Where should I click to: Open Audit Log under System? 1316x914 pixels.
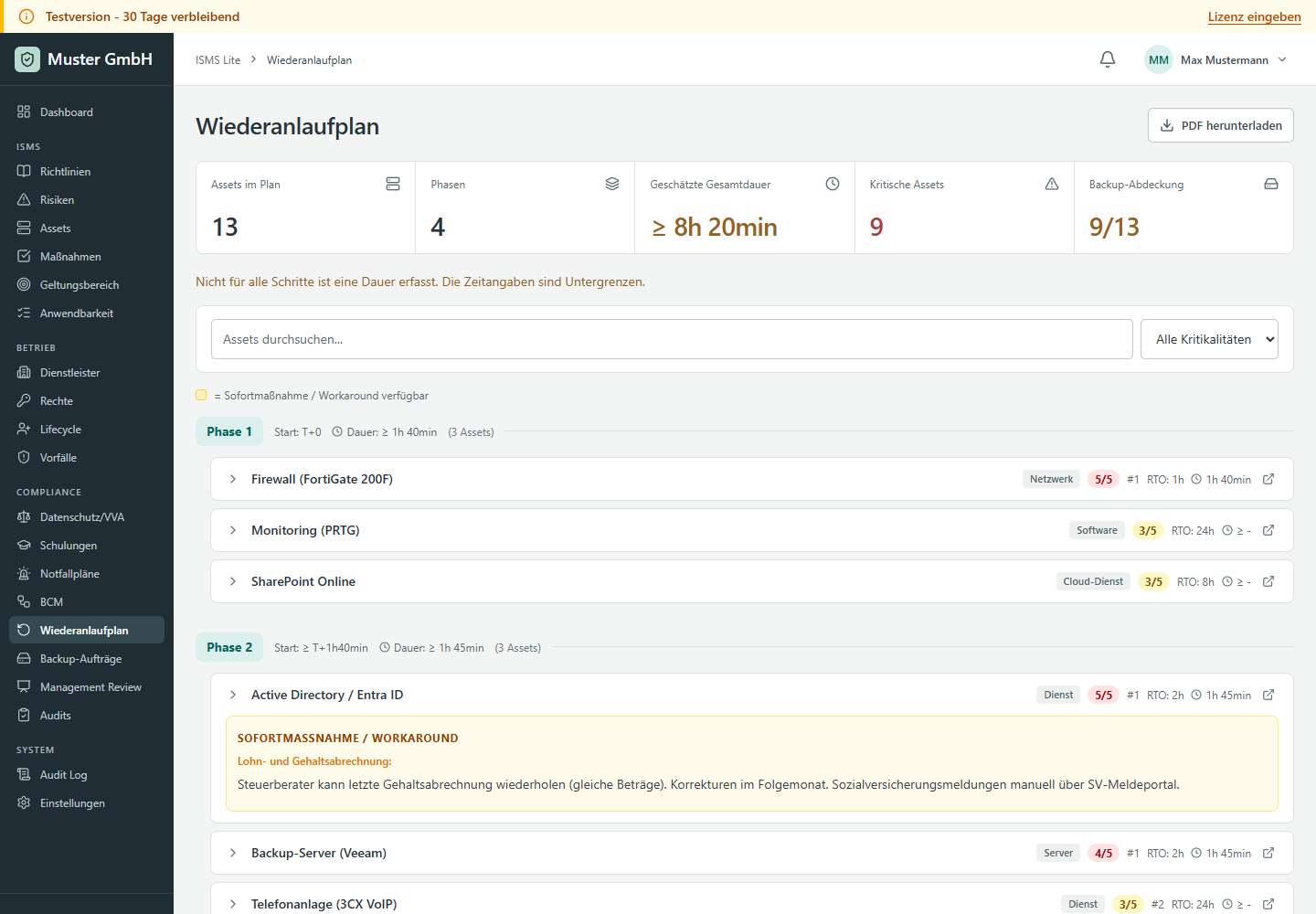point(87,774)
